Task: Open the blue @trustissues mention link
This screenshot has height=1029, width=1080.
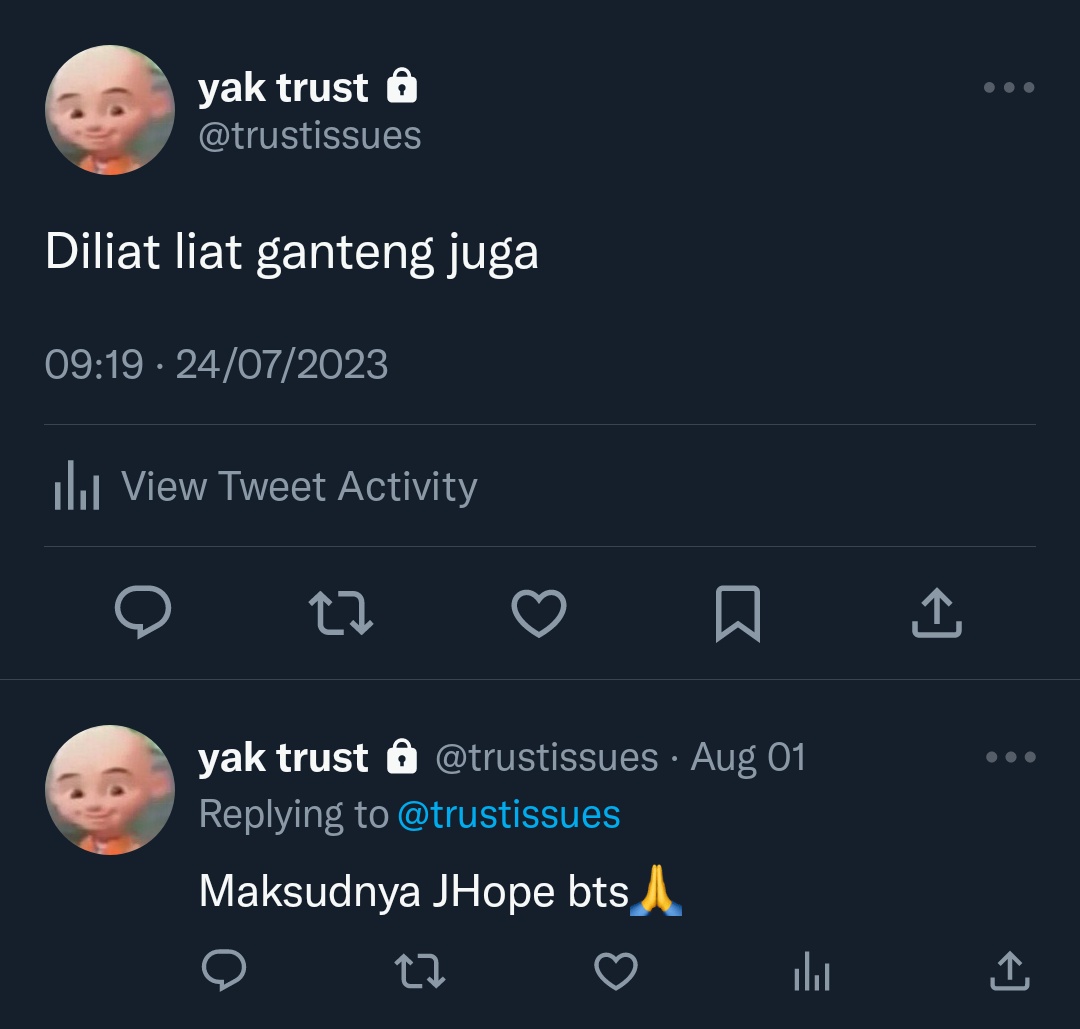Action: [x=509, y=815]
